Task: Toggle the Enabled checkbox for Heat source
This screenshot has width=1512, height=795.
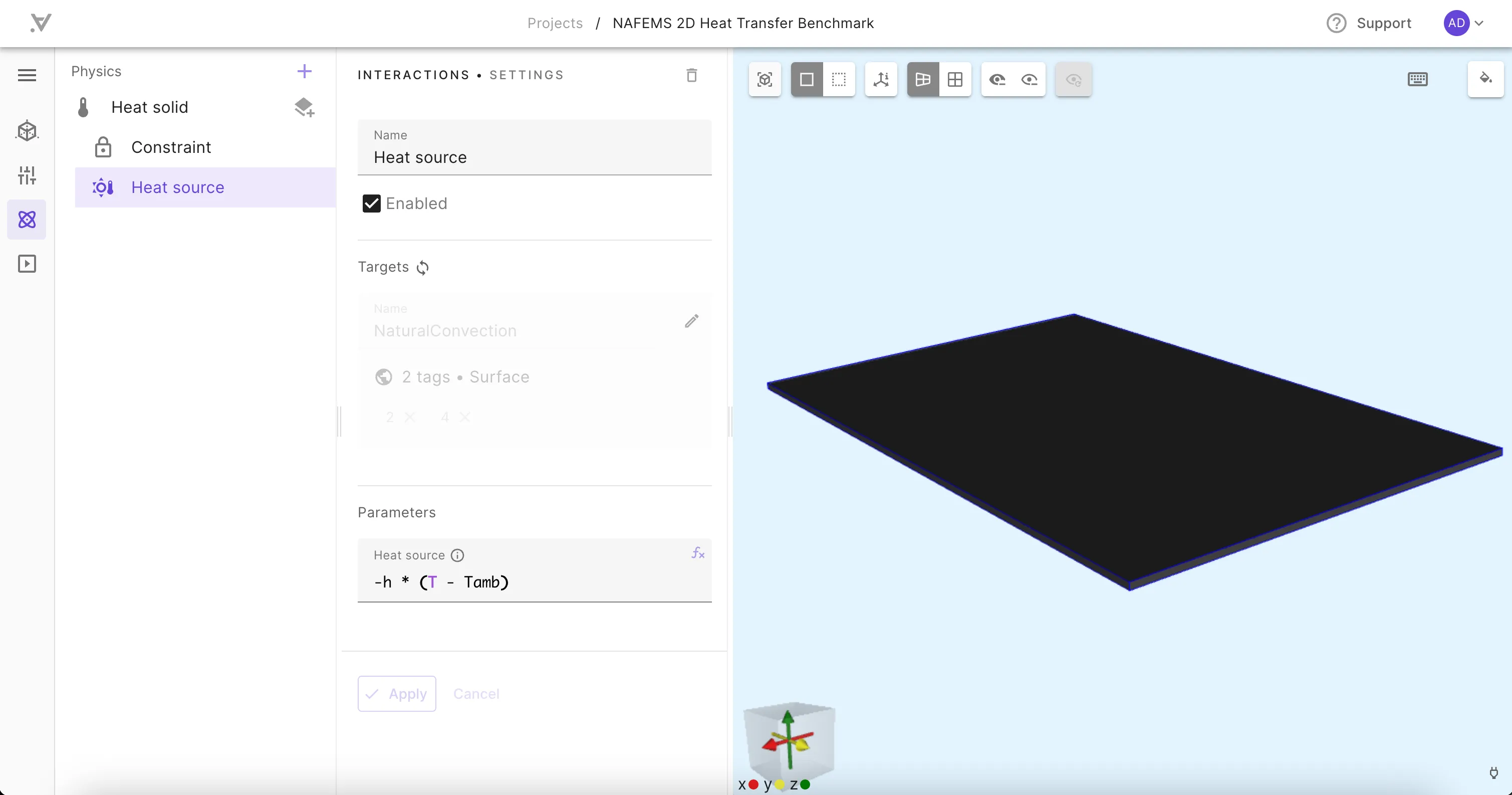Action: pyautogui.click(x=371, y=204)
